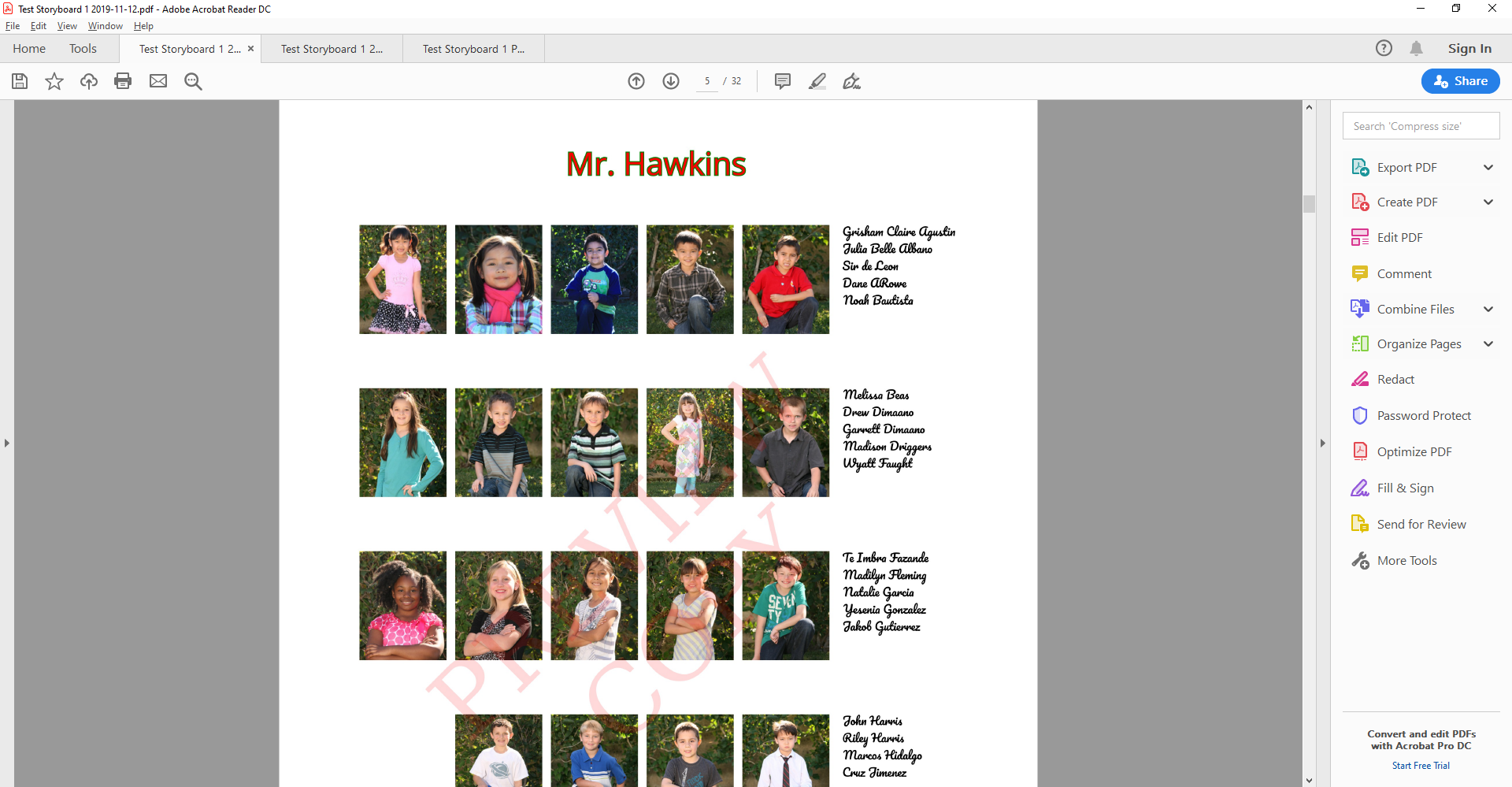Viewport: 1512px width, 787px height.
Task: Click the upload to cloud icon
Action: (x=89, y=81)
